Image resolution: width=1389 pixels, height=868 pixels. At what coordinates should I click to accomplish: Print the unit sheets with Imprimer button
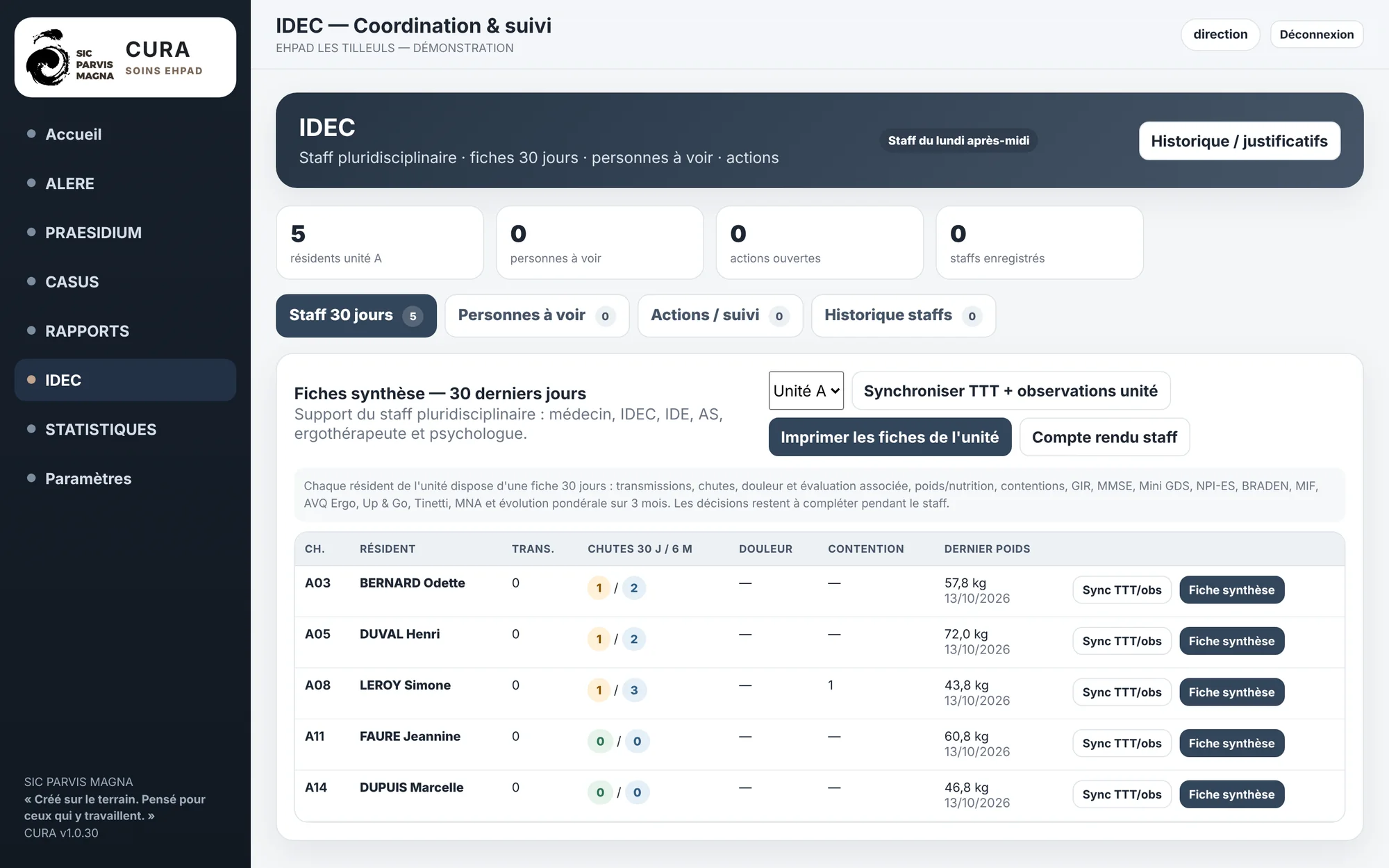click(x=890, y=437)
